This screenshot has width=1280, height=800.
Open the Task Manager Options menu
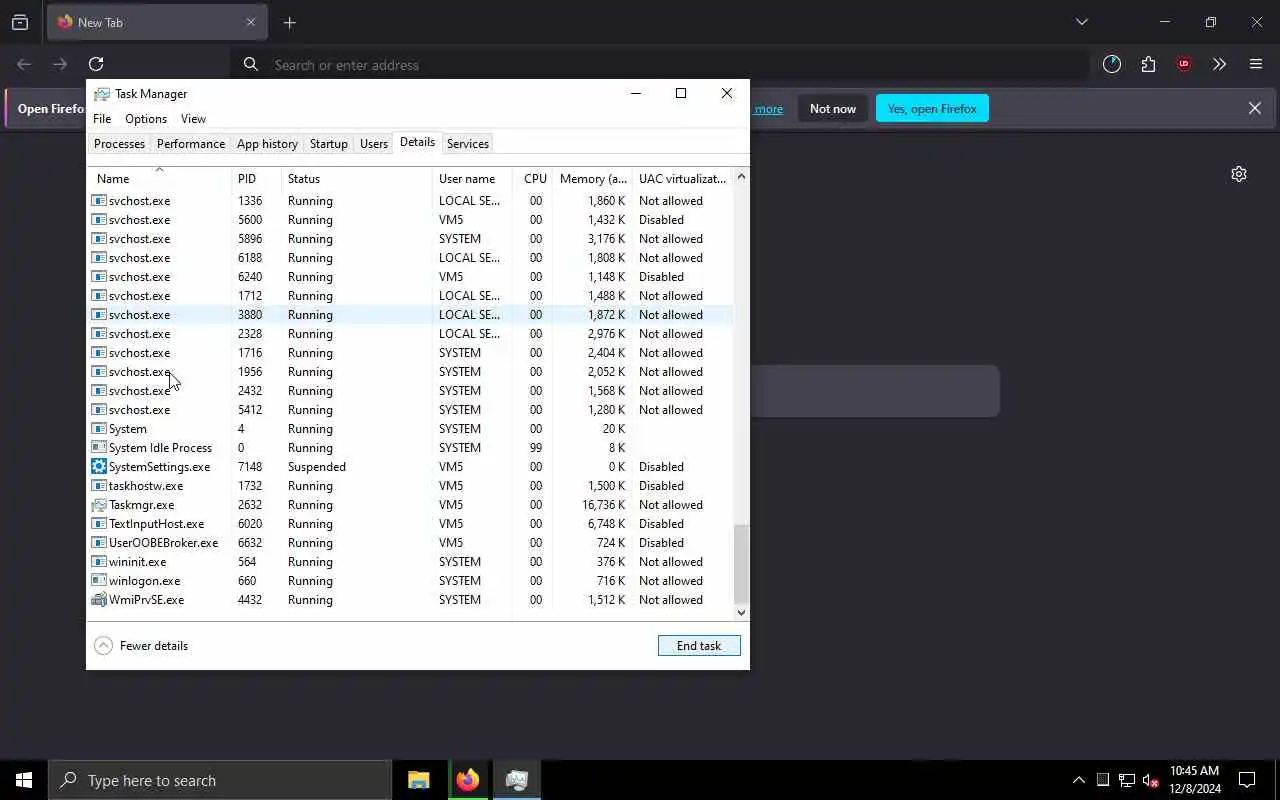pos(146,118)
